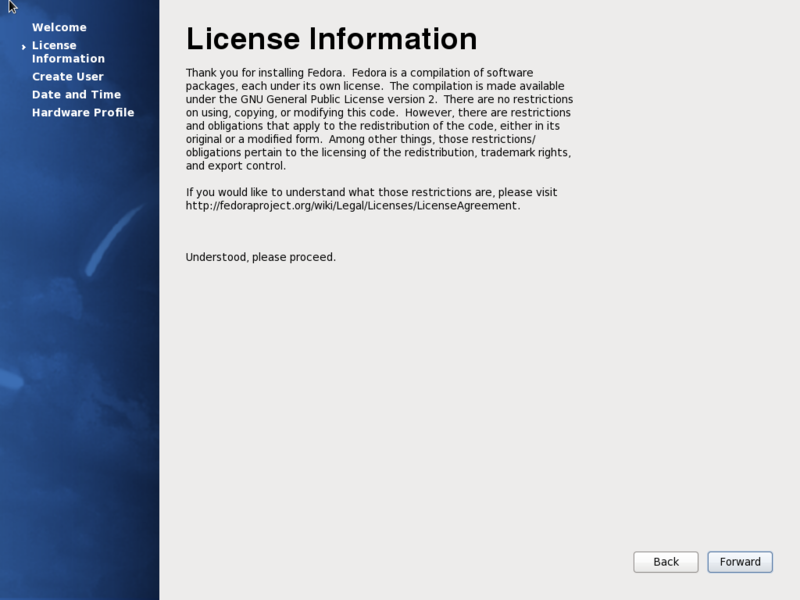Click 'Understood, please proceed.' text

(261, 257)
